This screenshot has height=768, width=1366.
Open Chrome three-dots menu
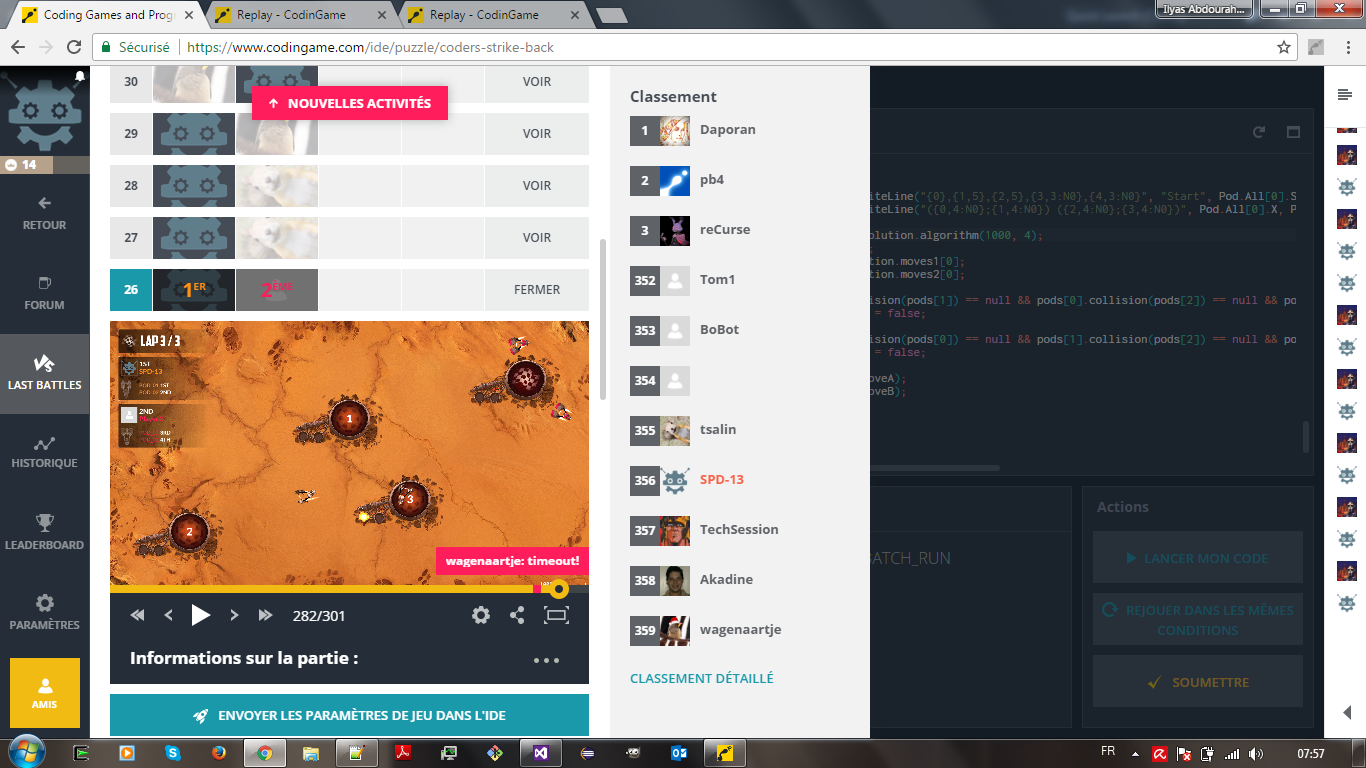point(1348,47)
